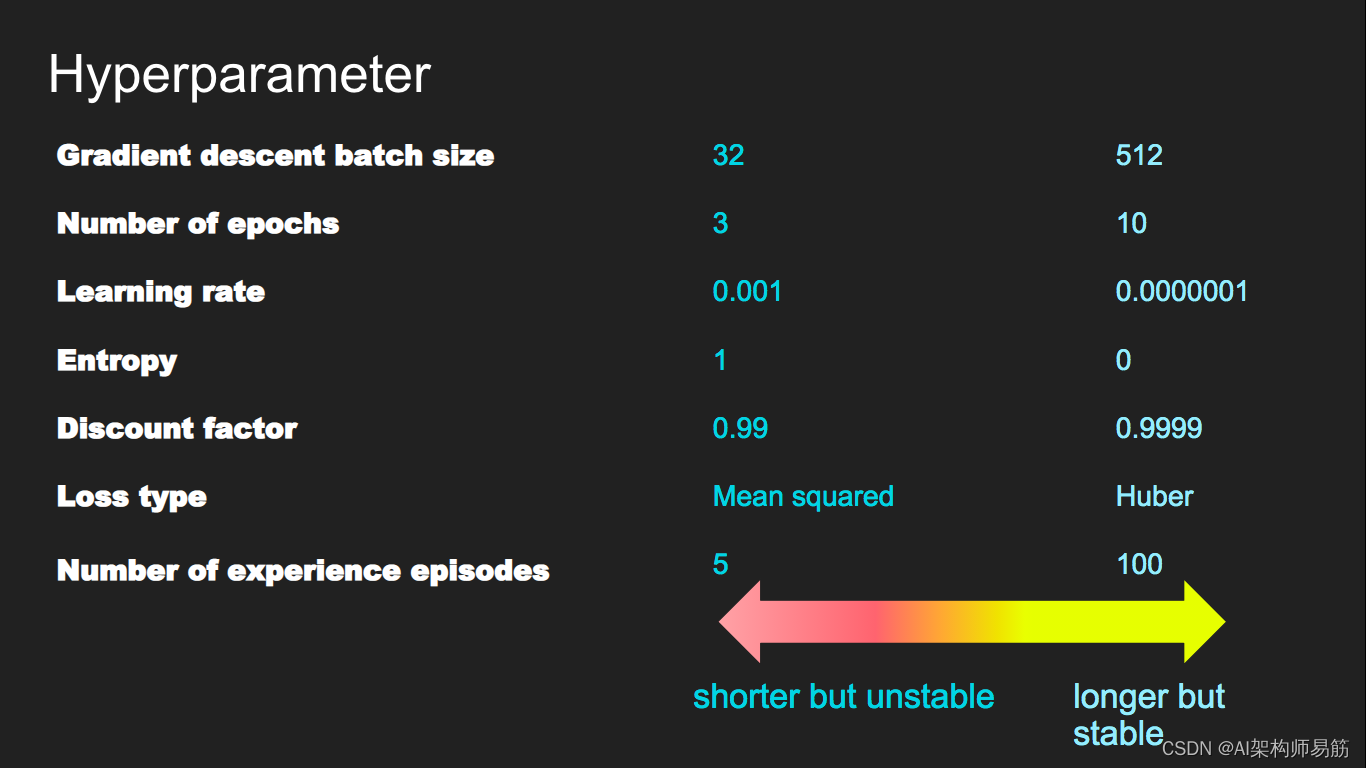The image size is (1366, 768).
Task: Click the Huber loss text
Action: [1154, 497]
